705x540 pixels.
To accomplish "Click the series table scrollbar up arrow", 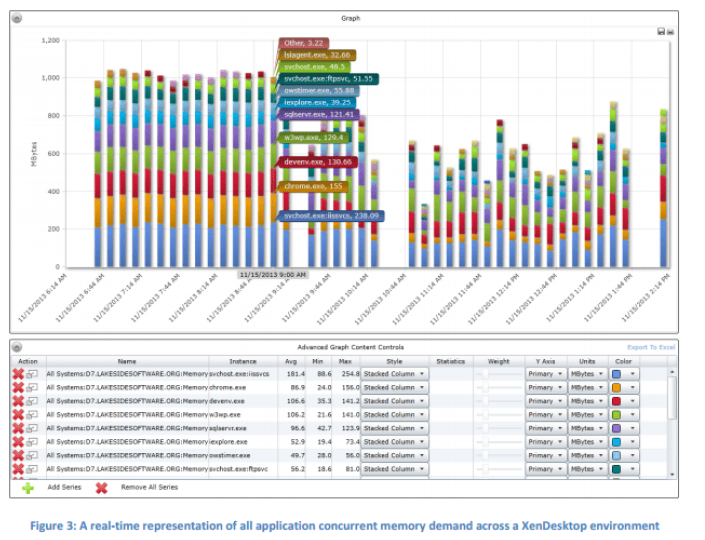I will 672,372.
